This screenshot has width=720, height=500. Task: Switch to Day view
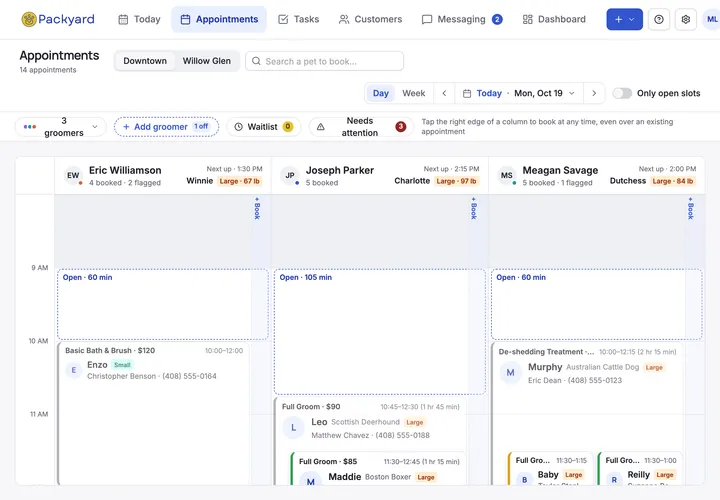pos(381,93)
